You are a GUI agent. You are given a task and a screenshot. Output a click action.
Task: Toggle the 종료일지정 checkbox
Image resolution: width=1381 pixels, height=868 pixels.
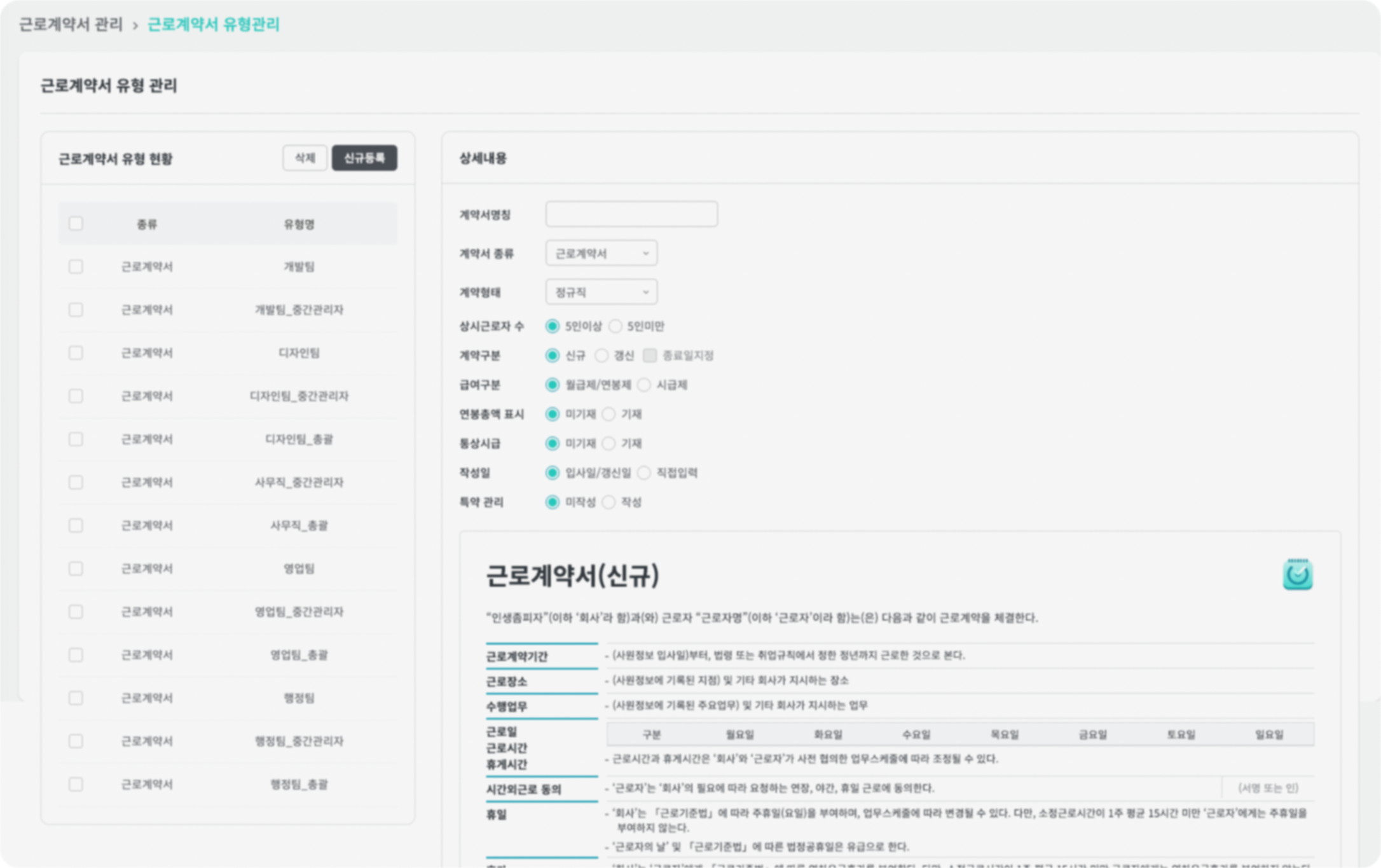649,355
